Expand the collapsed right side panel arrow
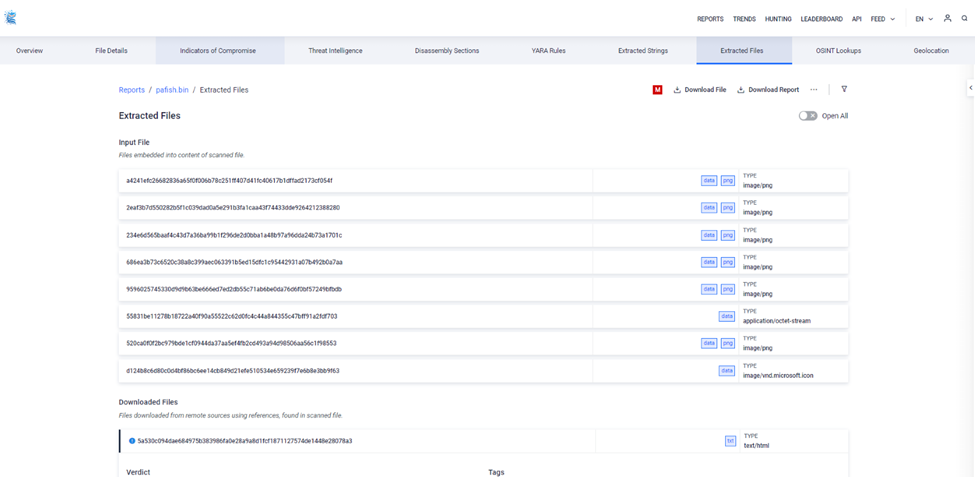 tap(970, 88)
